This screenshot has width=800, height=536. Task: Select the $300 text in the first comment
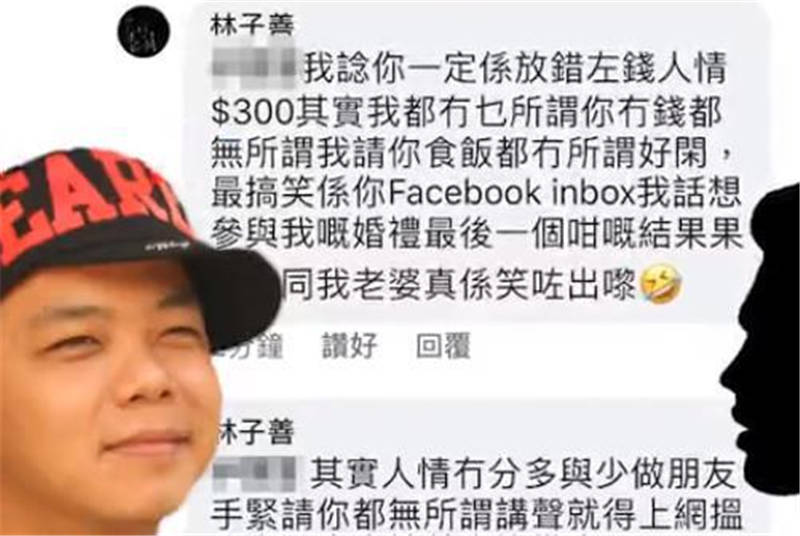(x=253, y=111)
